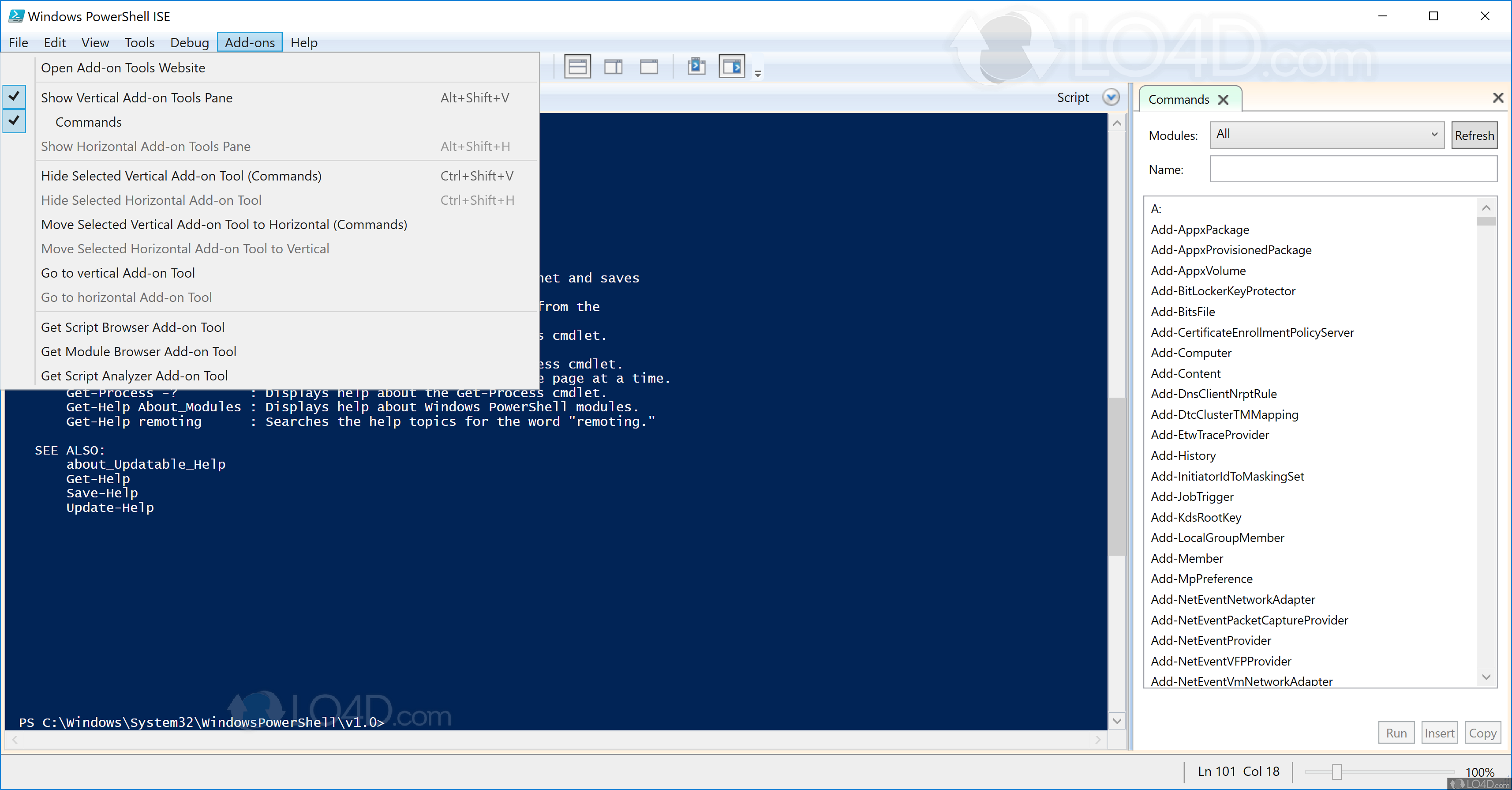Viewport: 1512px width, 790px height.
Task: Select Add-BitLockerKeyProtector command
Action: tap(1223, 291)
